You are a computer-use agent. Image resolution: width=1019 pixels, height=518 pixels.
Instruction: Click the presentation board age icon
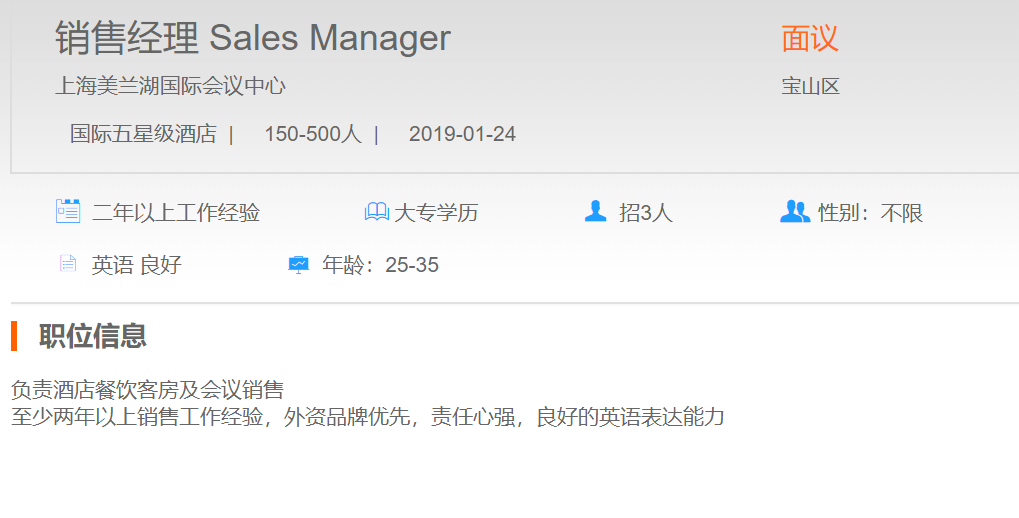pyautogui.click(x=298, y=265)
